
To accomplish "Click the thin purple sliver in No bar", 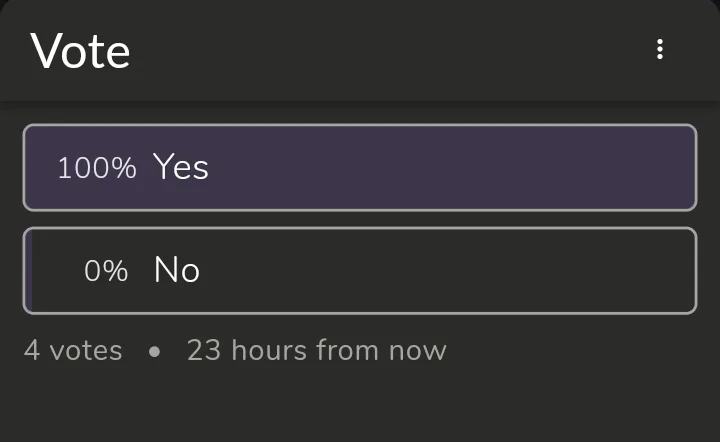I will 30,271.
